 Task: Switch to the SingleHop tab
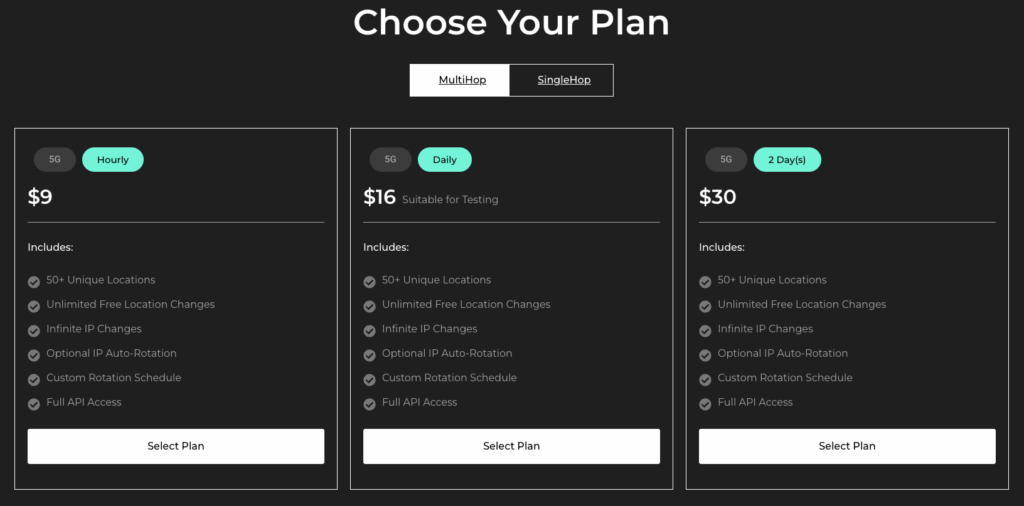tap(563, 80)
